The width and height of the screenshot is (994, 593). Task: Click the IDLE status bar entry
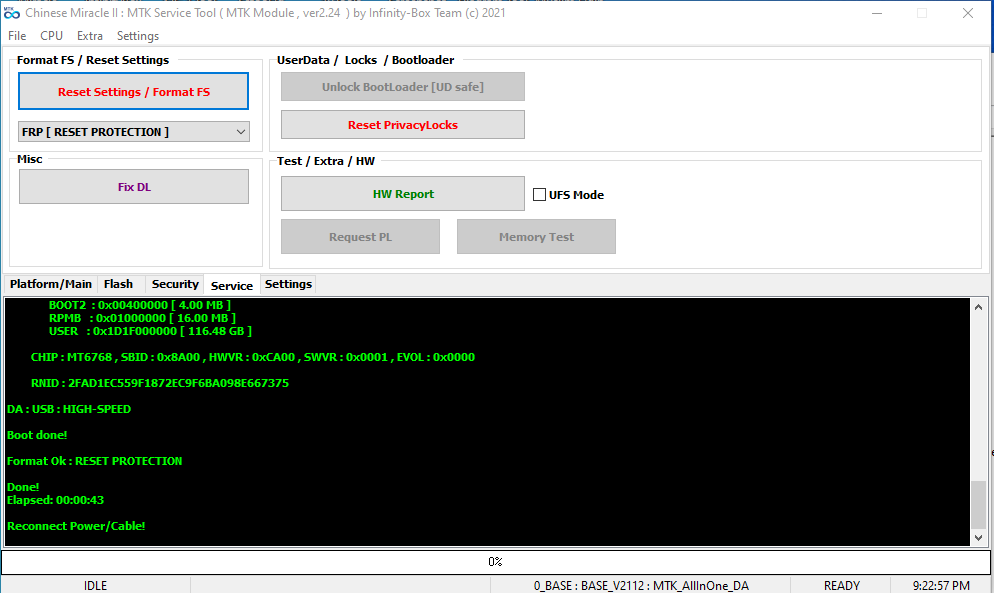pos(95,585)
